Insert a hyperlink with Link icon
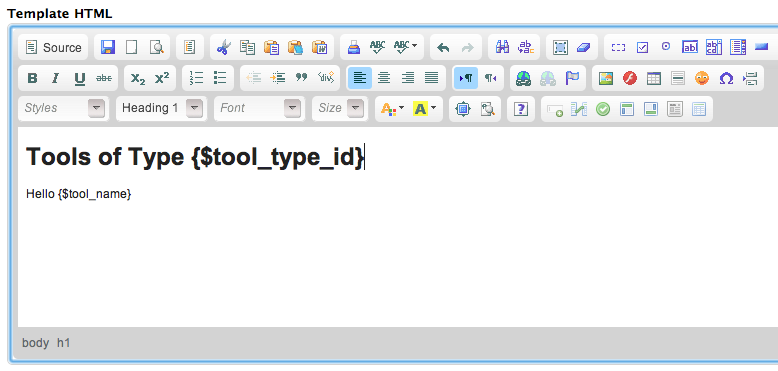 tap(523, 78)
